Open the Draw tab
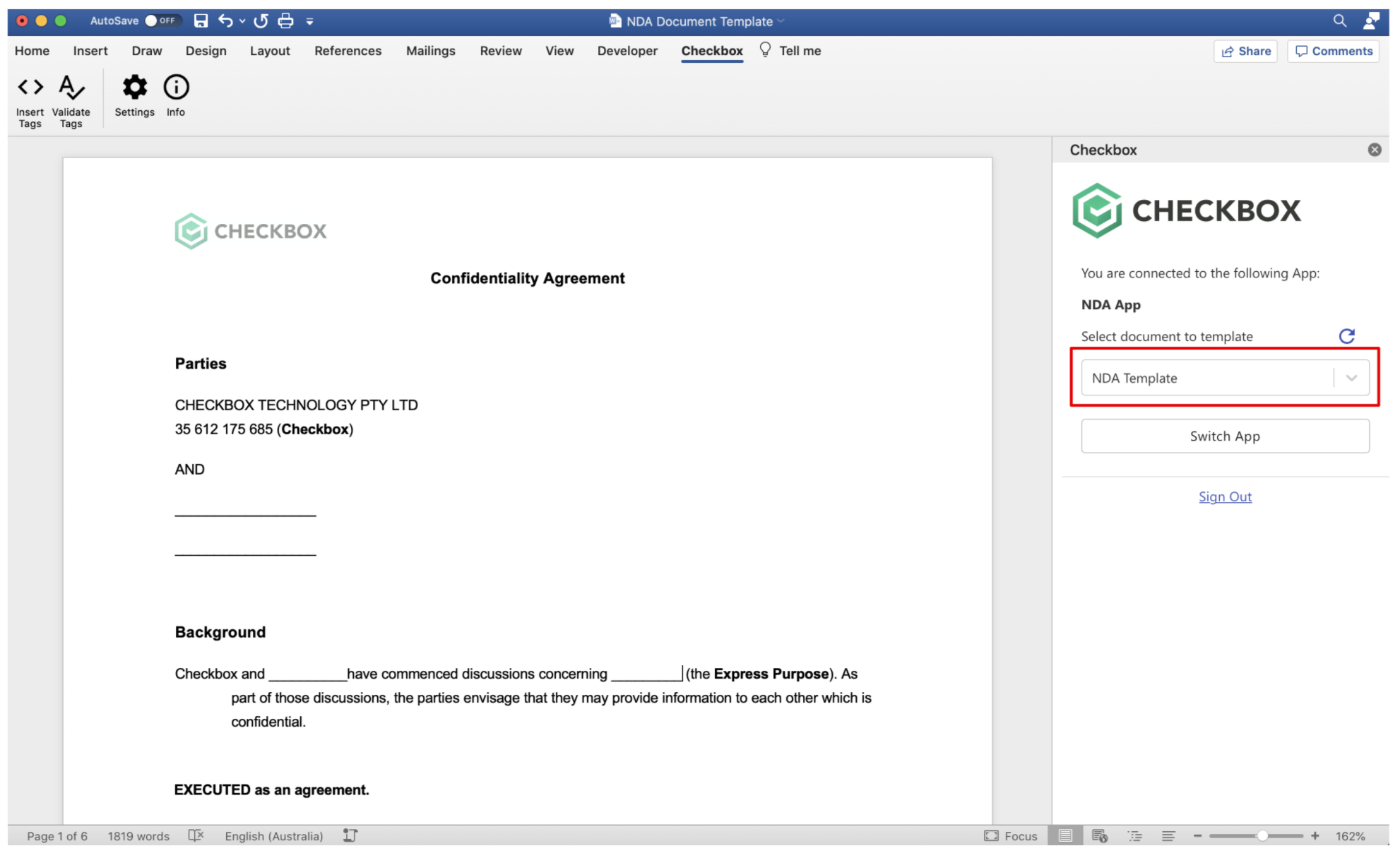This screenshot has height=853, width=1400. [x=147, y=51]
